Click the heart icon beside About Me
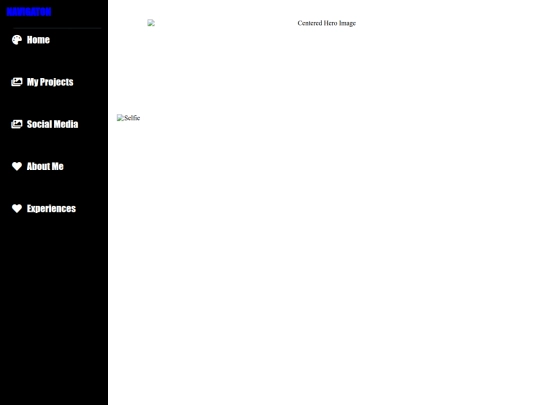The image size is (540, 405). (17, 166)
